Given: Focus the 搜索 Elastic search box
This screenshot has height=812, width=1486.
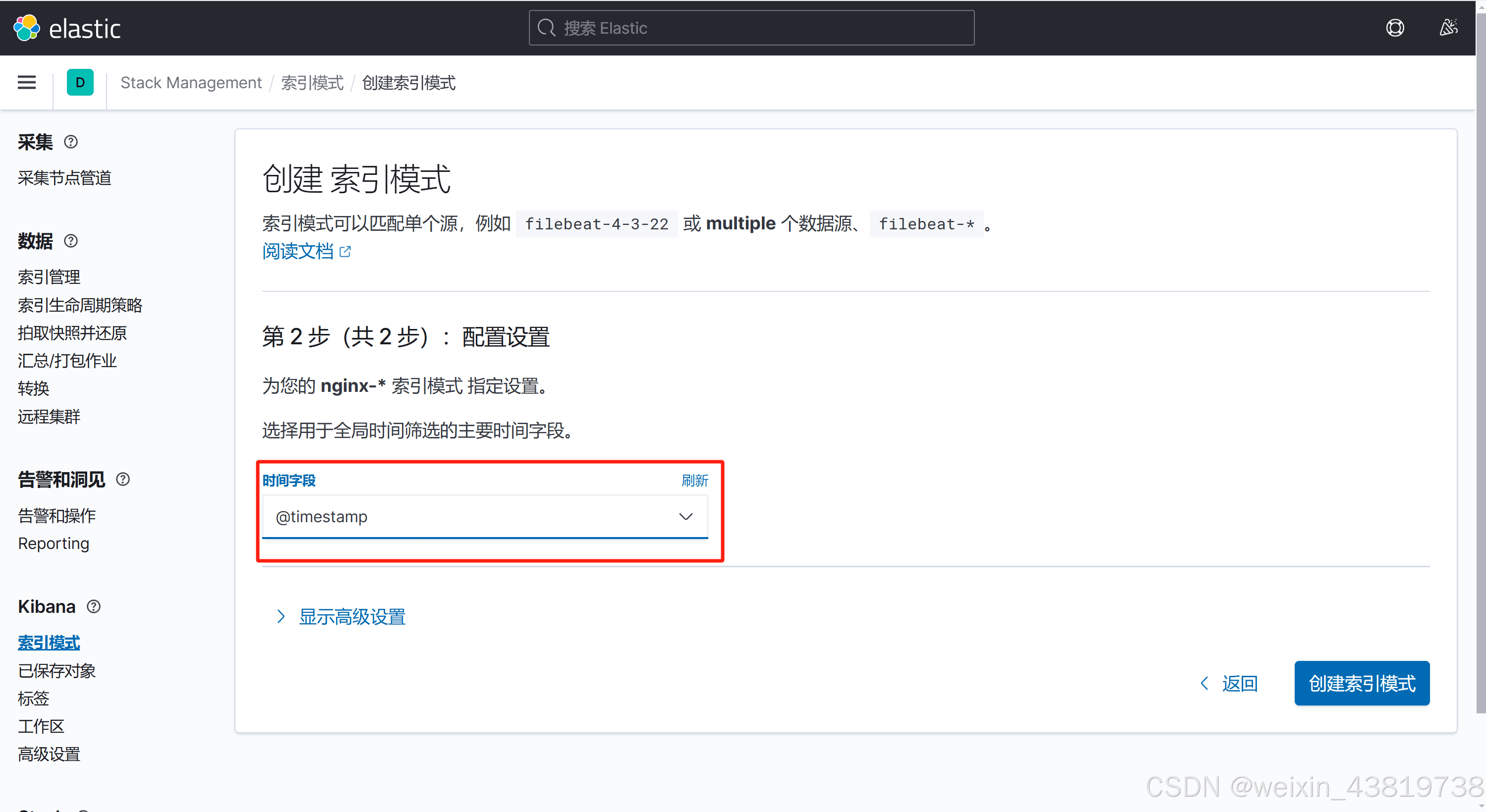Looking at the screenshot, I should [751, 28].
